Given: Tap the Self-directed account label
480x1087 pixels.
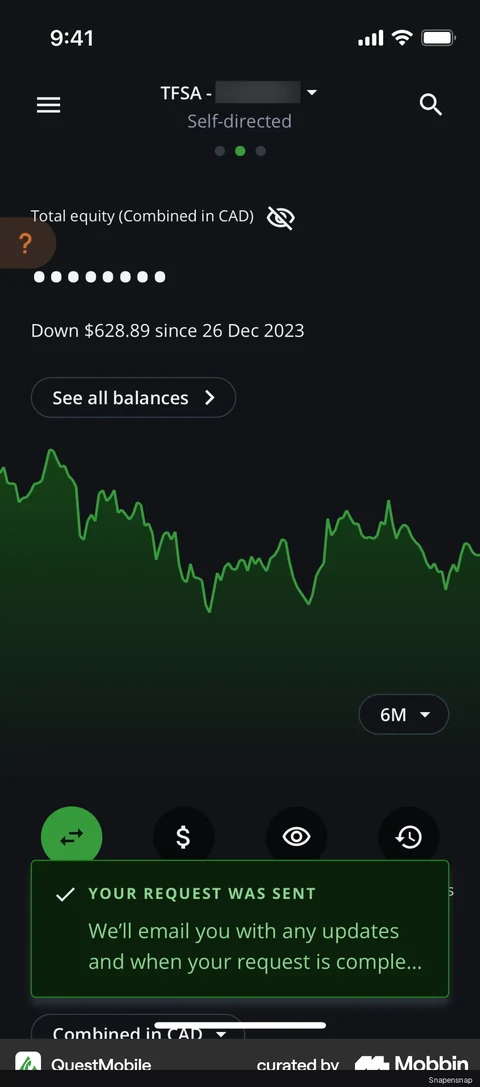Looking at the screenshot, I should click(x=239, y=121).
